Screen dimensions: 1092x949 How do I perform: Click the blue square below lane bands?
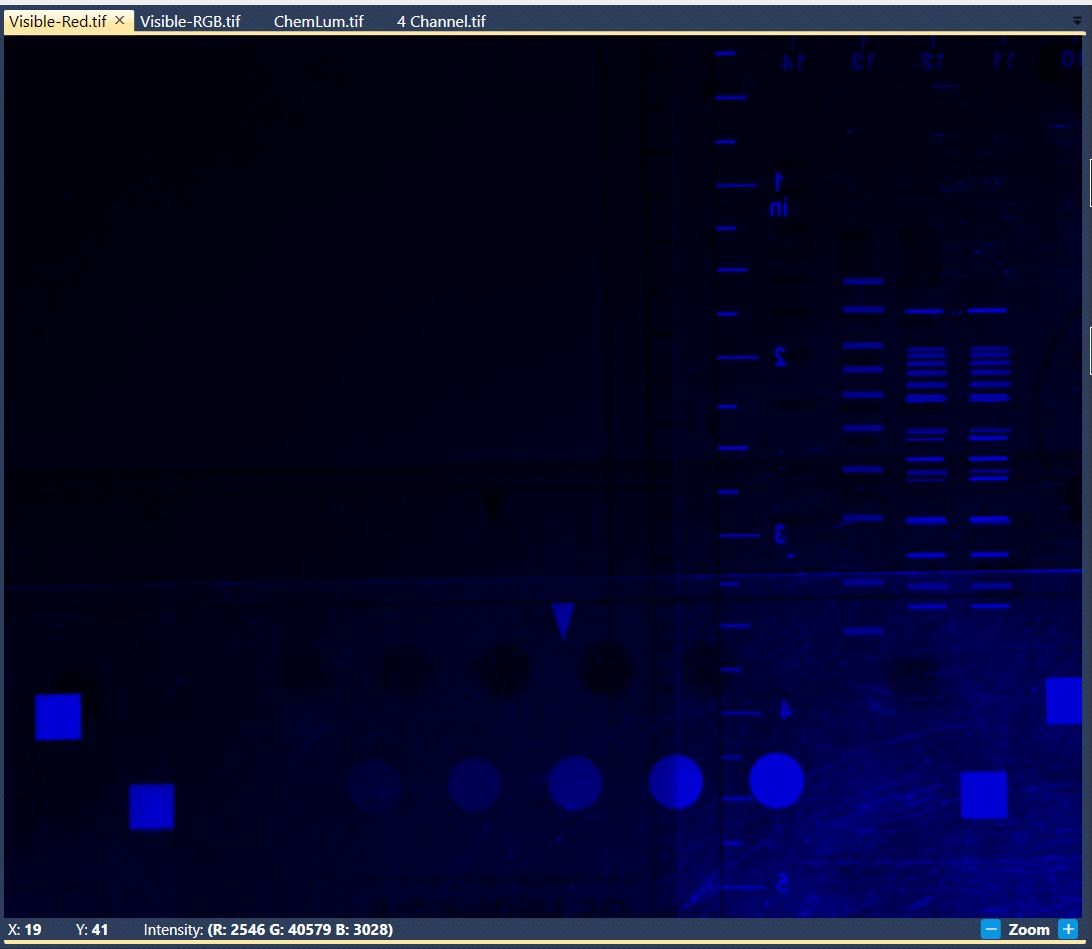coord(984,794)
